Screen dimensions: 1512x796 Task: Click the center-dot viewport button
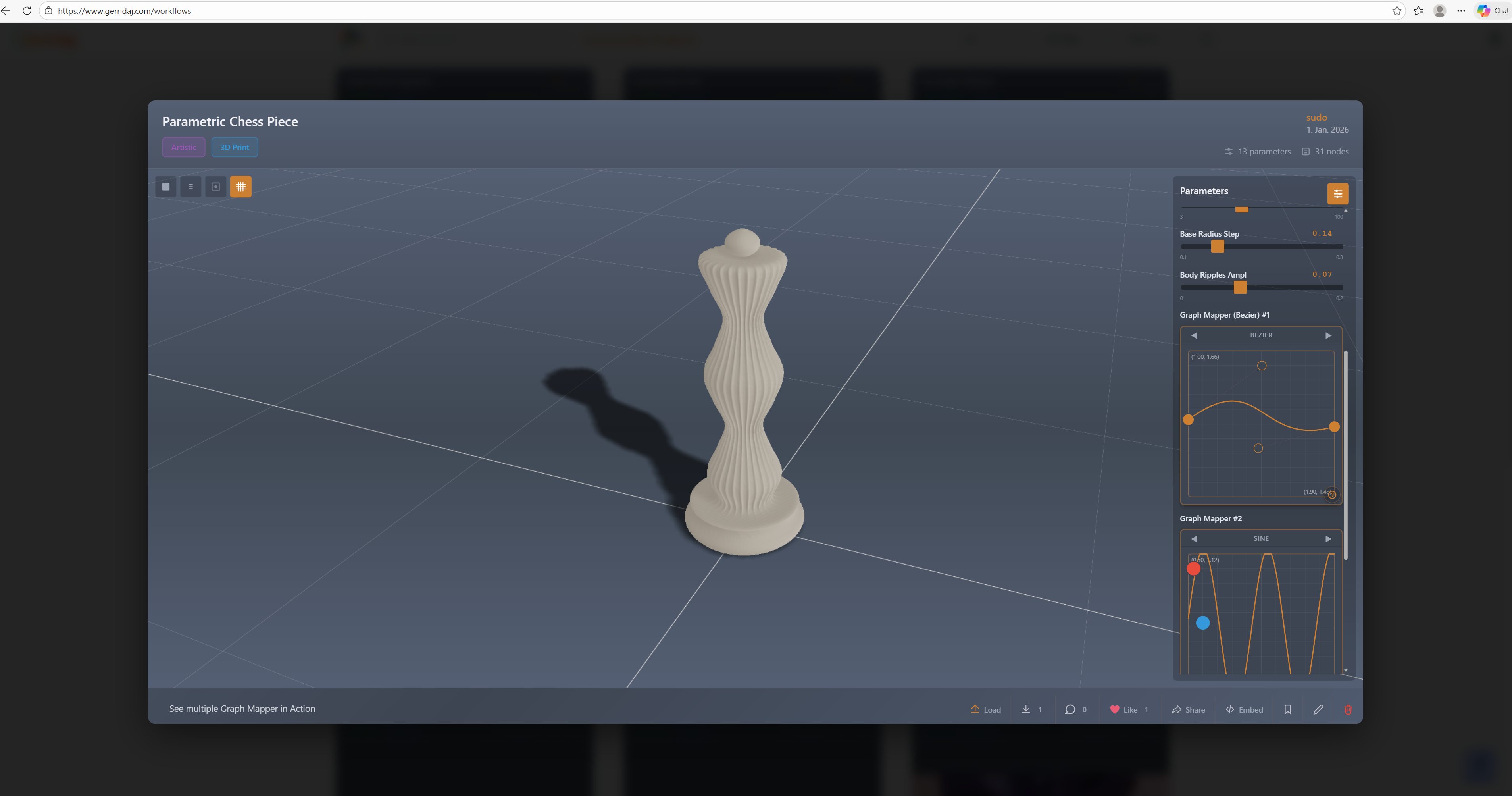click(x=215, y=187)
